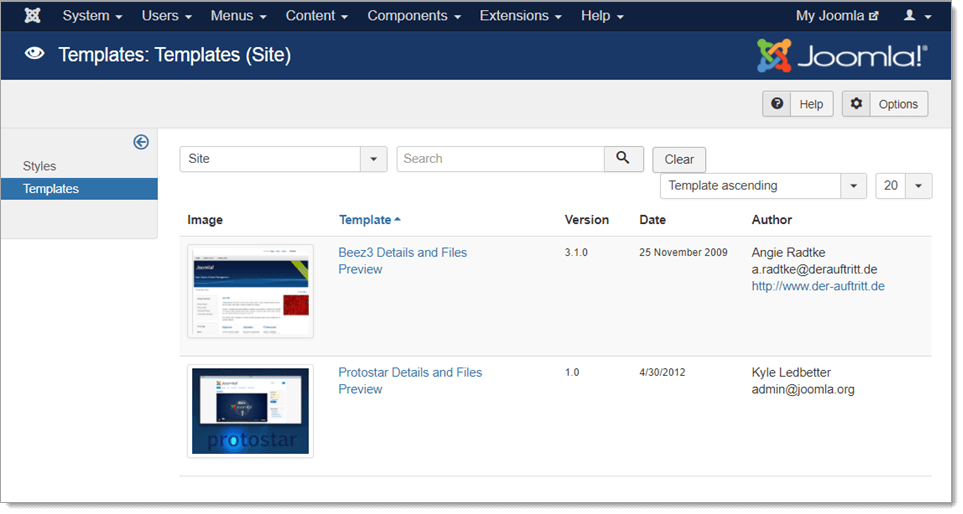Image resolution: width=963 pixels, height=514 pixels.
Task: Select Templates in sidebar
Action: (x=79, y=189)
